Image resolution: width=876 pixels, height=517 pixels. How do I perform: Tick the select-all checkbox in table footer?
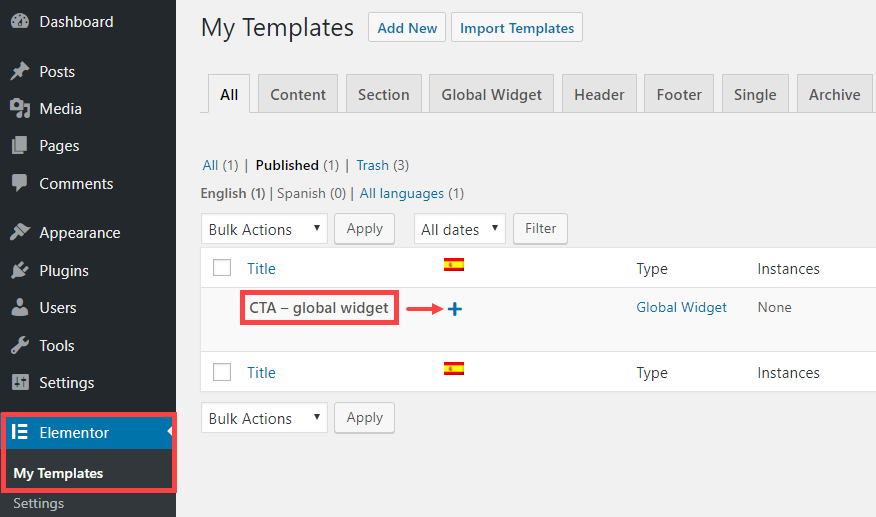coord(222,372)
